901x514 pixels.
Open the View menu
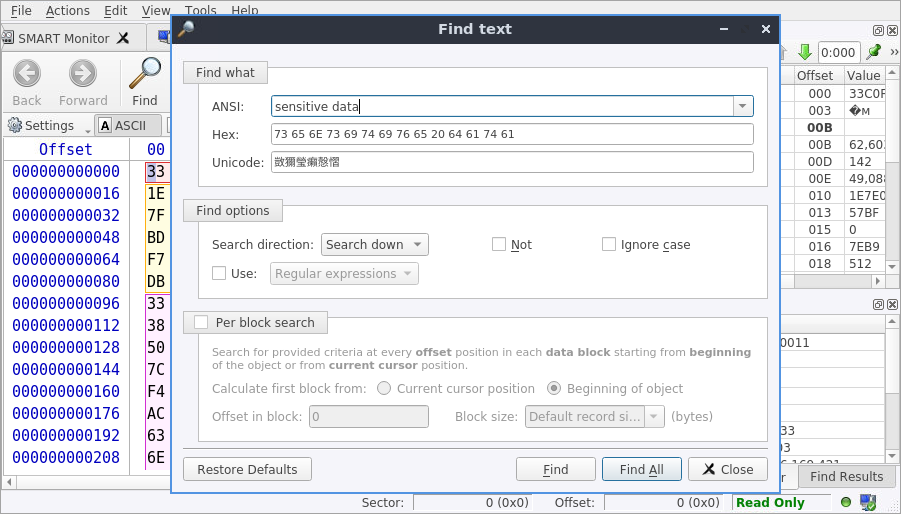(156, 10)
